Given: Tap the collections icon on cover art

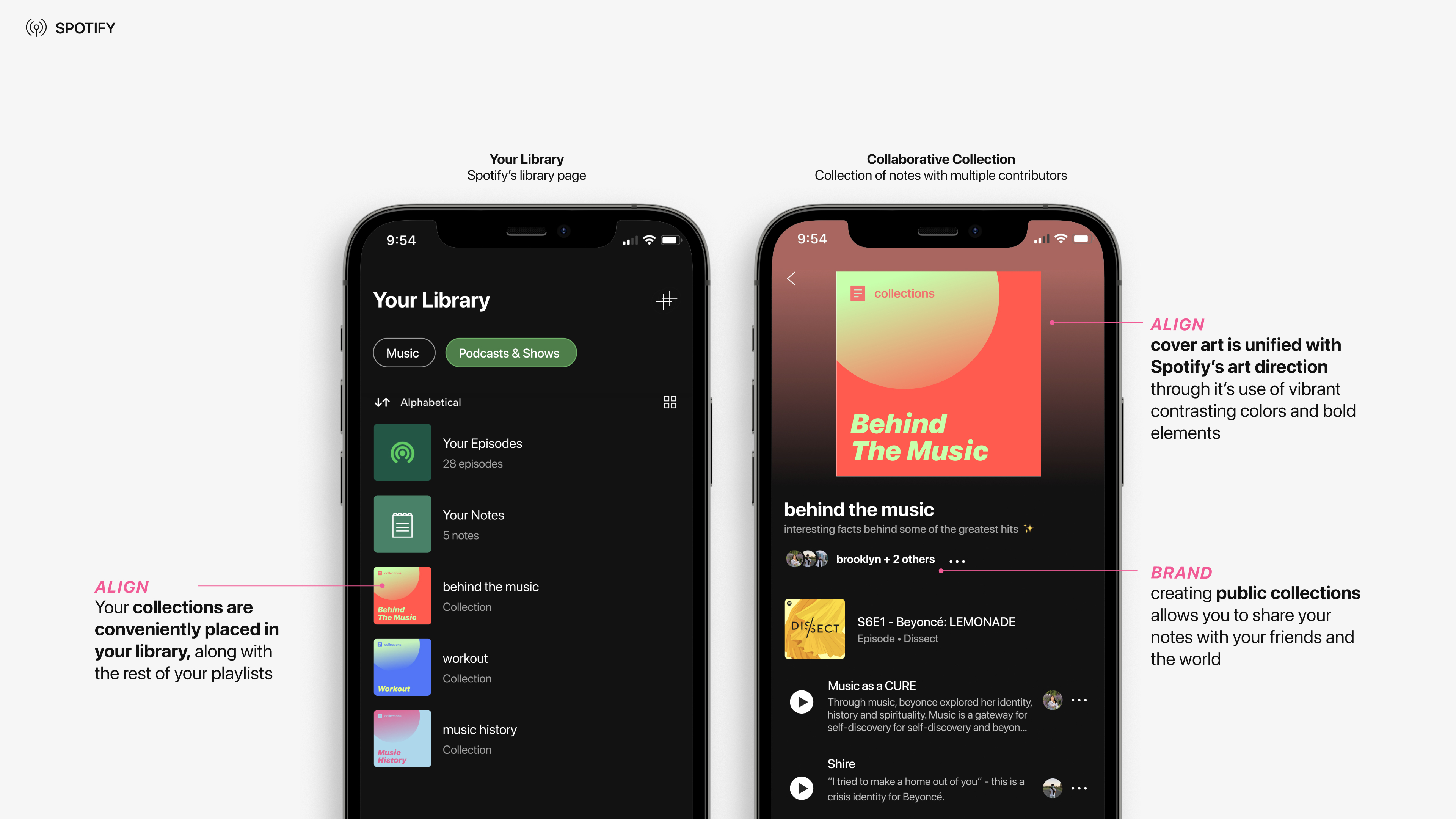Looking at the screenshot, I should [857, 293].
